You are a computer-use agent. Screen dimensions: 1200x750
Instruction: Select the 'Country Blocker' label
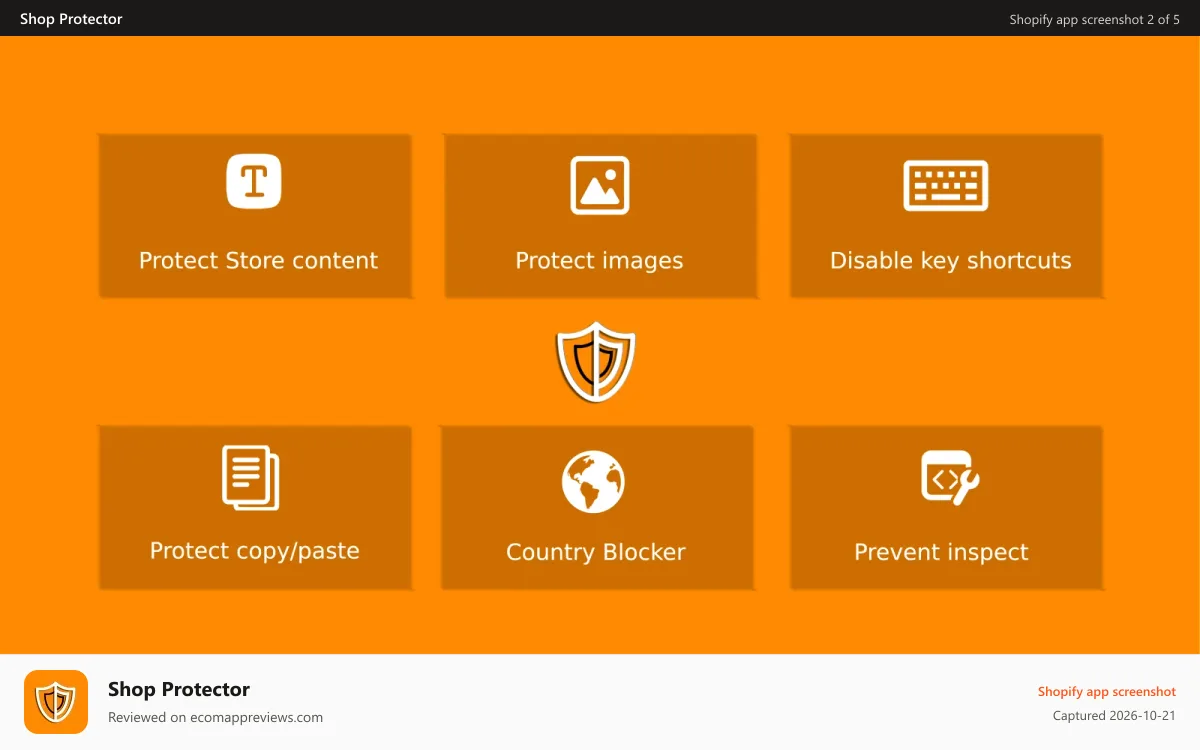click(x=596, y=552)
